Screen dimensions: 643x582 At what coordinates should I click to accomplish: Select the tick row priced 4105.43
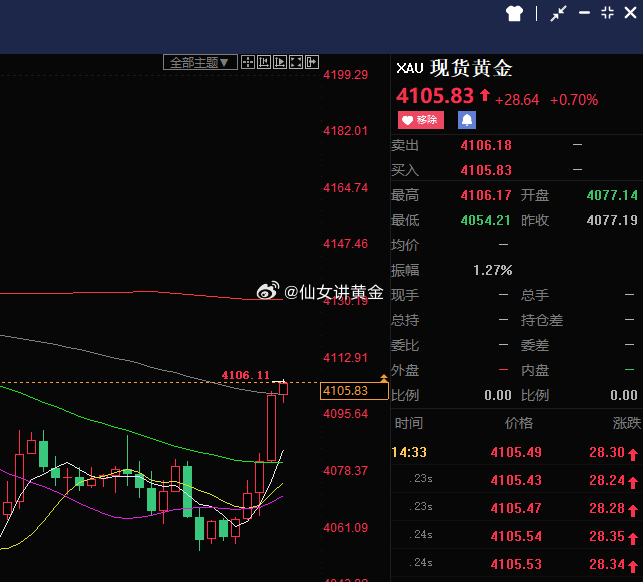click(517, 480)
